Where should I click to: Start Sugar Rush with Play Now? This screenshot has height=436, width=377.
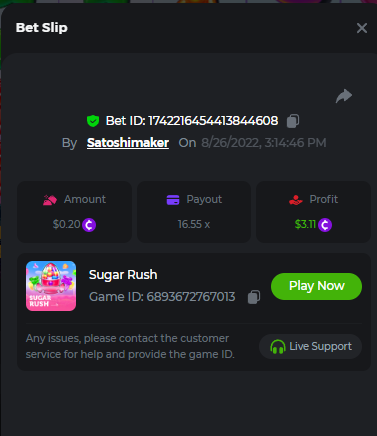coord(316,286)
